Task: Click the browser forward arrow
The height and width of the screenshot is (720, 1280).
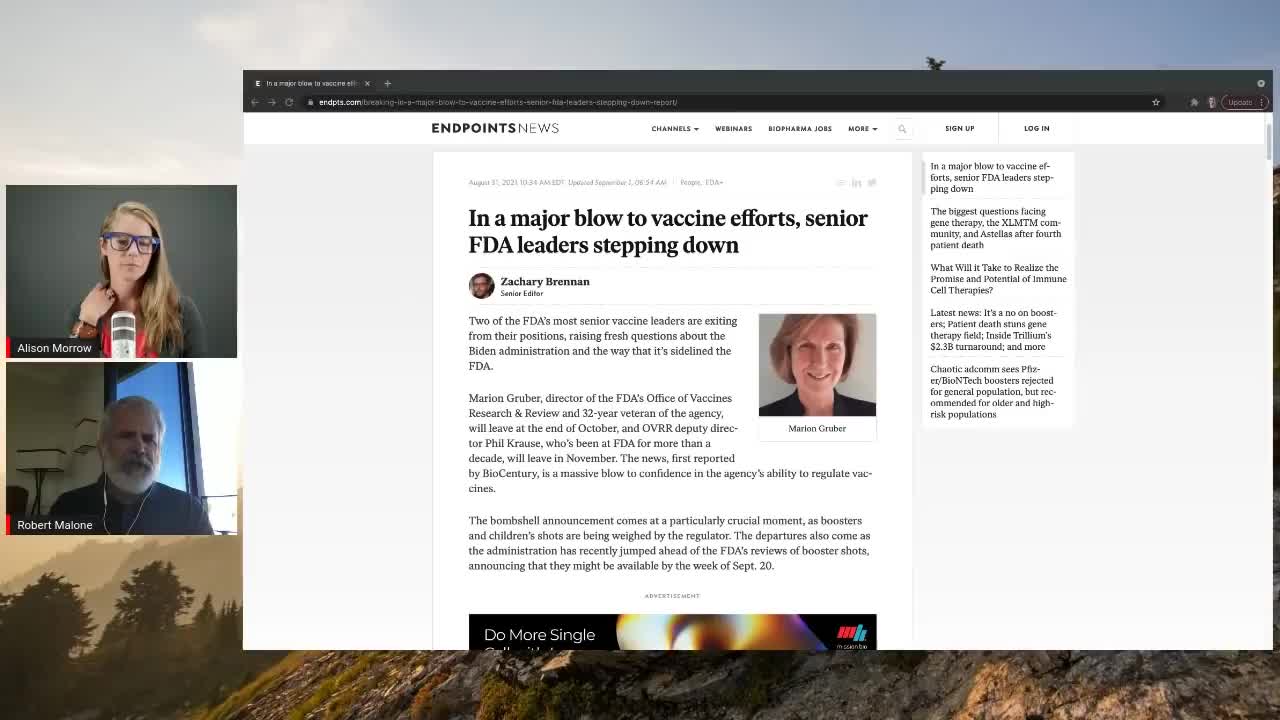Action: (x=271, y=102)
